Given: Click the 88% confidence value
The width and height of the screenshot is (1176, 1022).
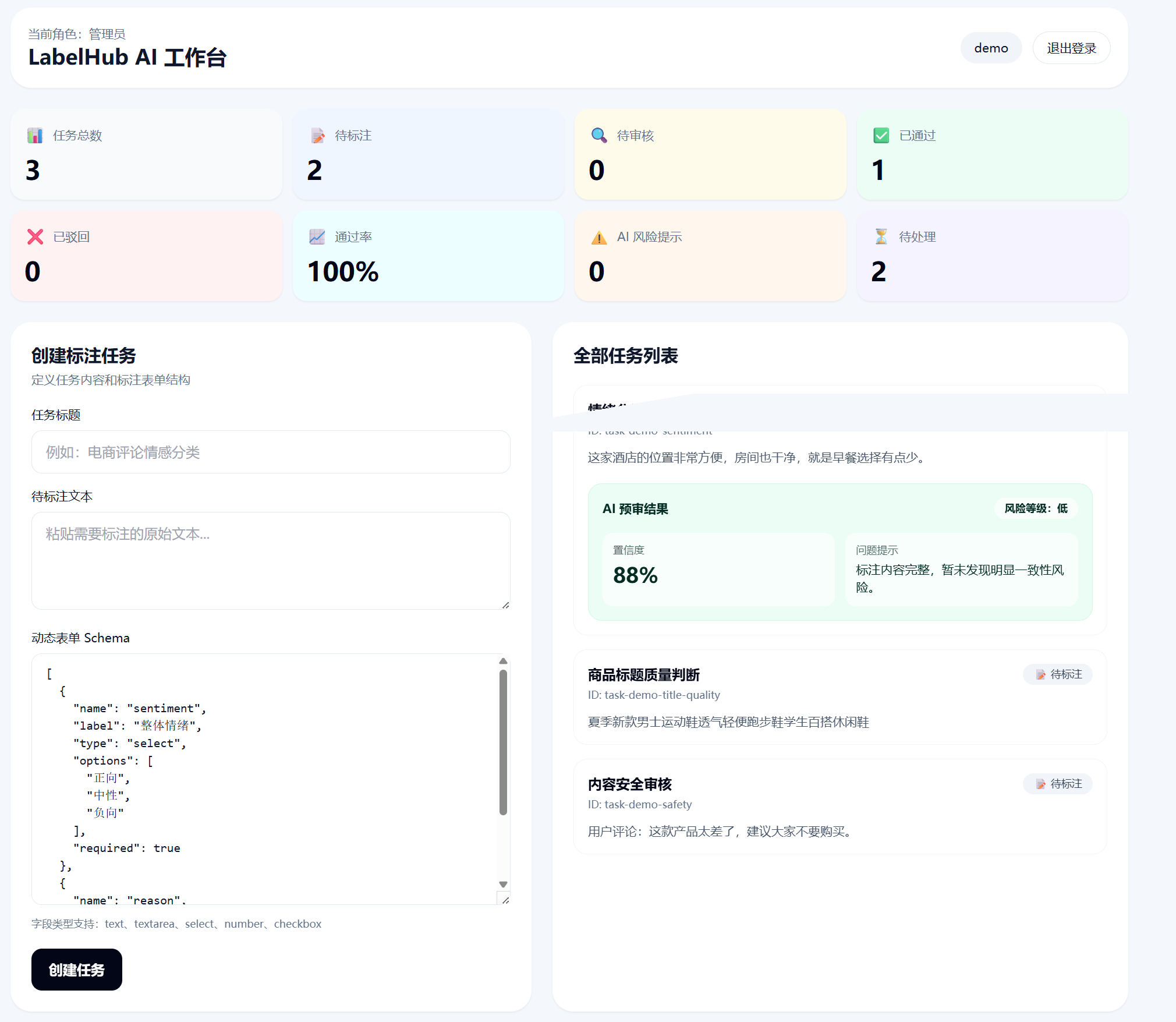Looking at the screenshot, I should (x=635, y=575).
